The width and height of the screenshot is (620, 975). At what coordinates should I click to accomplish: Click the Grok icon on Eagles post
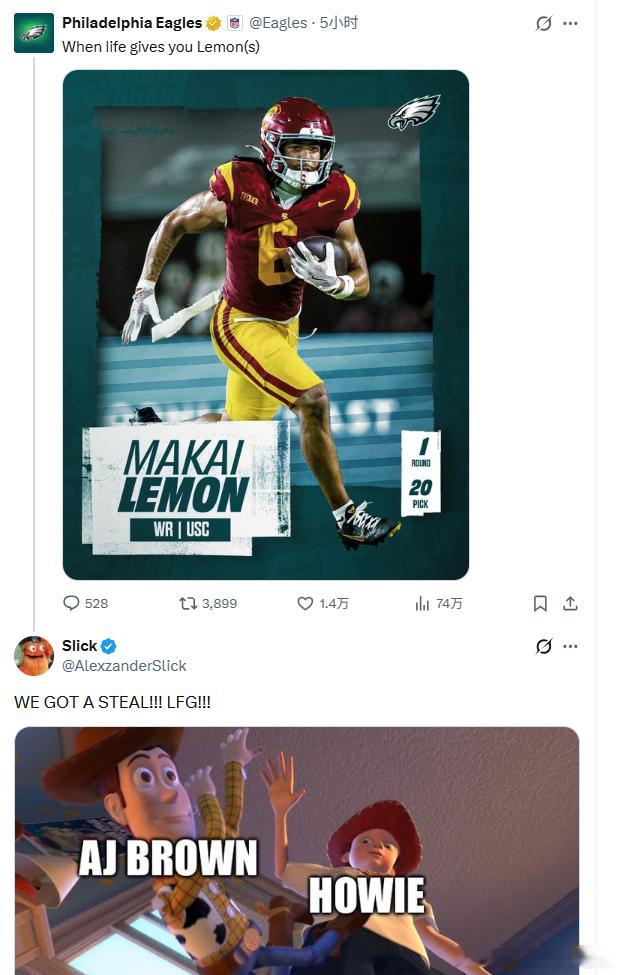[x=544, y=24]
